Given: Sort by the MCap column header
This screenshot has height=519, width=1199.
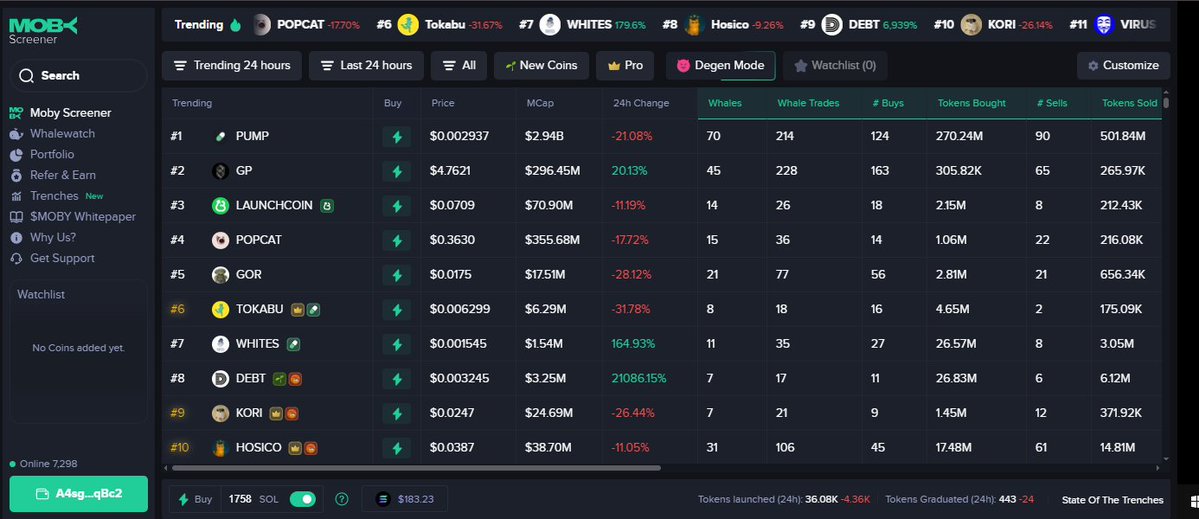Looking at the screenshot, I should point(540,103).
